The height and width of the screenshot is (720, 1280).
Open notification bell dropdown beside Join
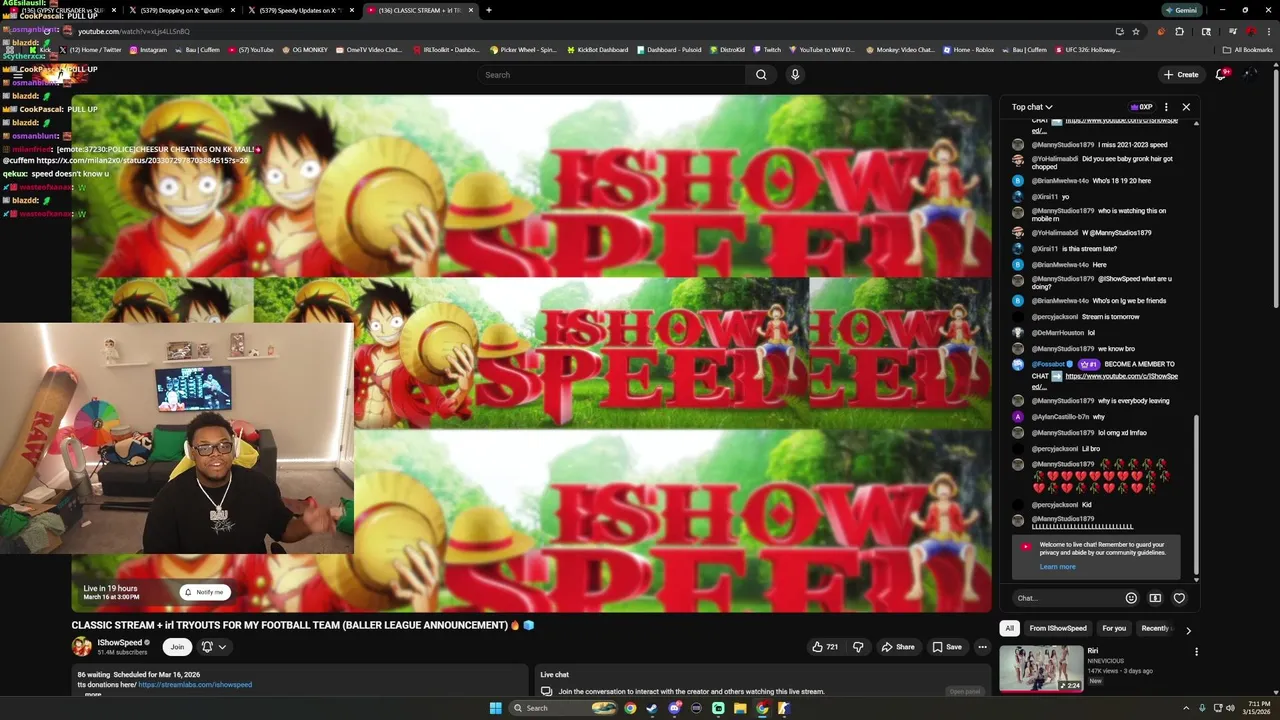(x=215, y=647)
